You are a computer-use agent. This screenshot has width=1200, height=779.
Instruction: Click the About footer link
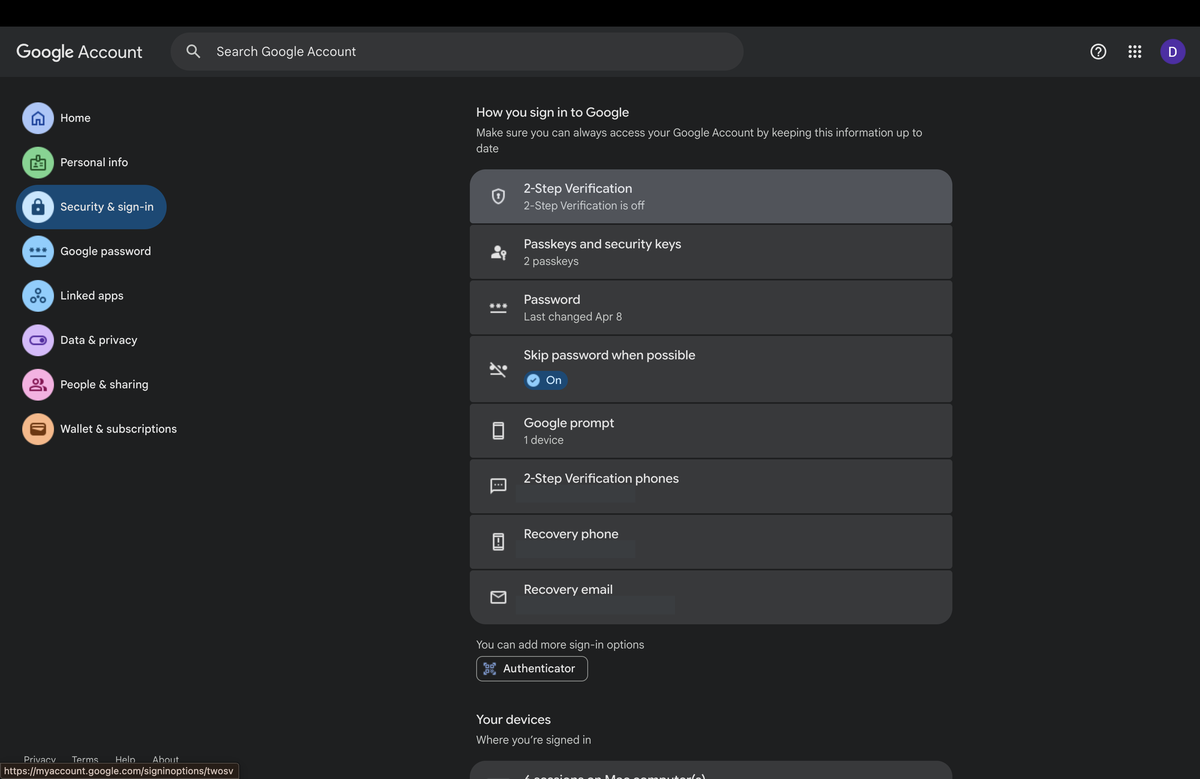coord(165,760)
